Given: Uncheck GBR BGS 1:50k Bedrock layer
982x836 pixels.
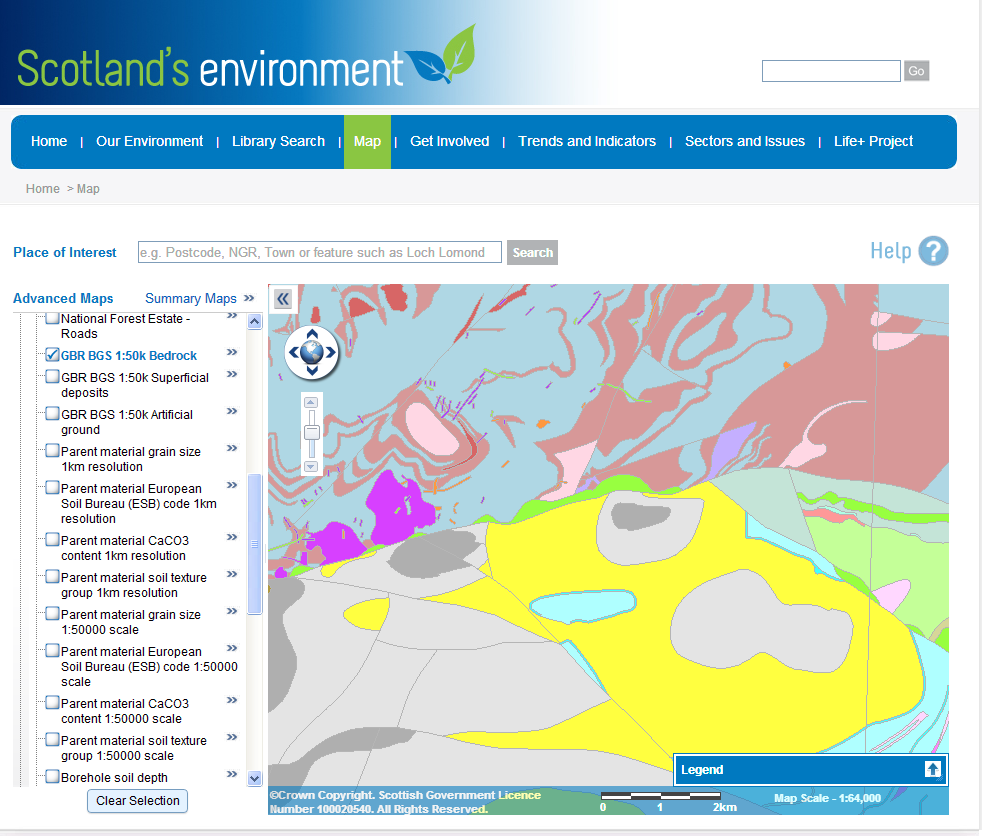Looking at the screenshot, I should 52,354.
